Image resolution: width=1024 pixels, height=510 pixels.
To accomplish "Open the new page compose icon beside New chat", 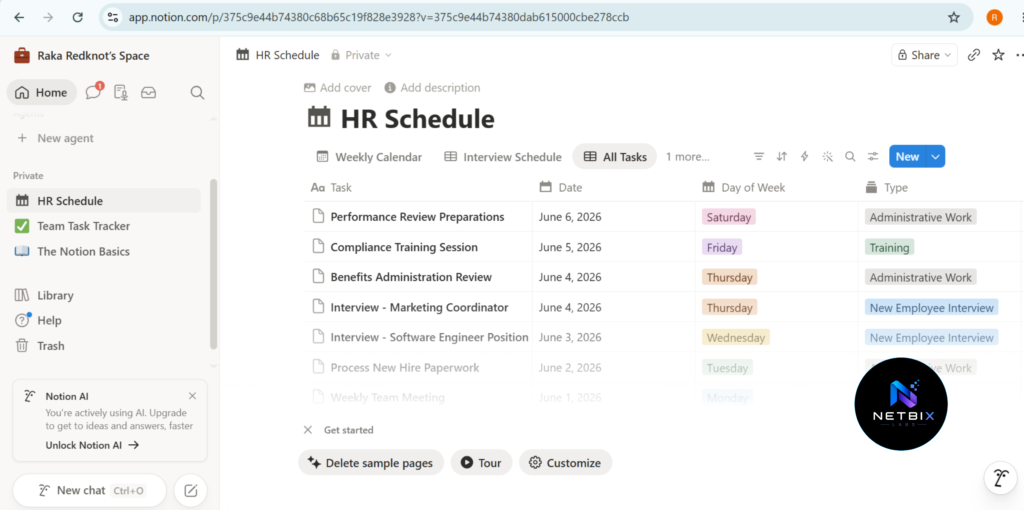I will pos(191,490).
